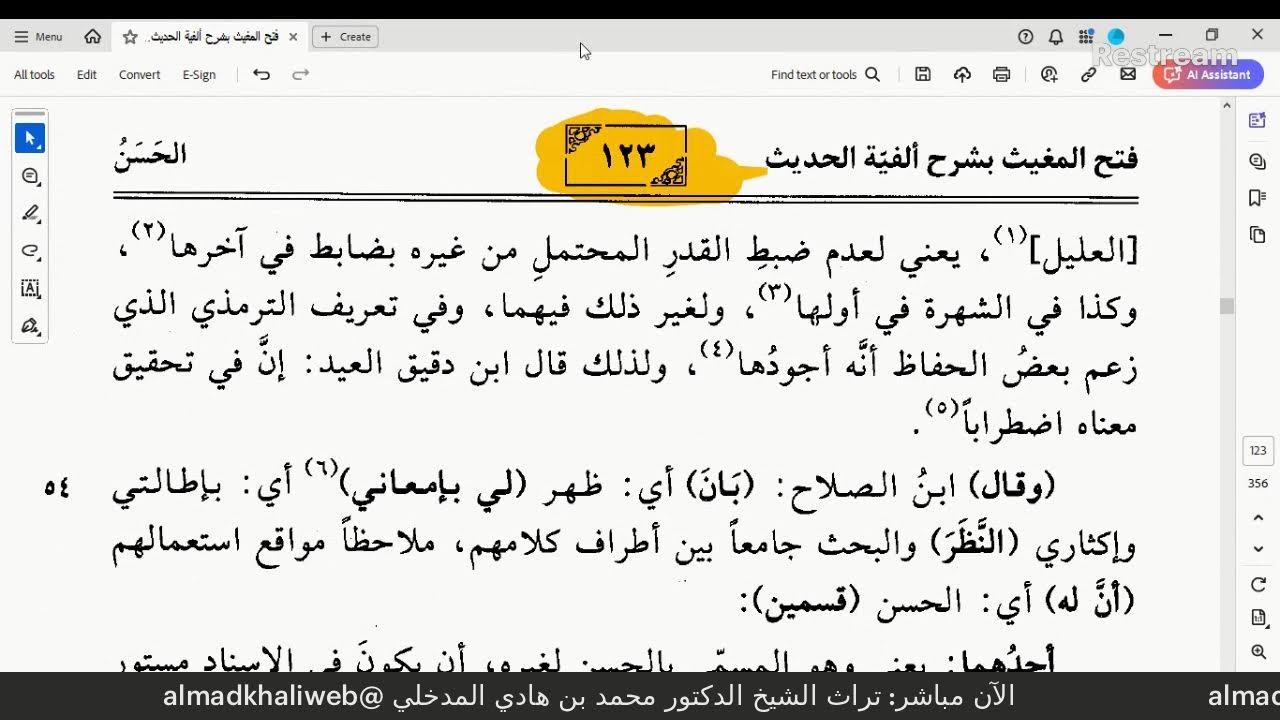
Task: Click the Find text or tools field
Action: point(825,74)
